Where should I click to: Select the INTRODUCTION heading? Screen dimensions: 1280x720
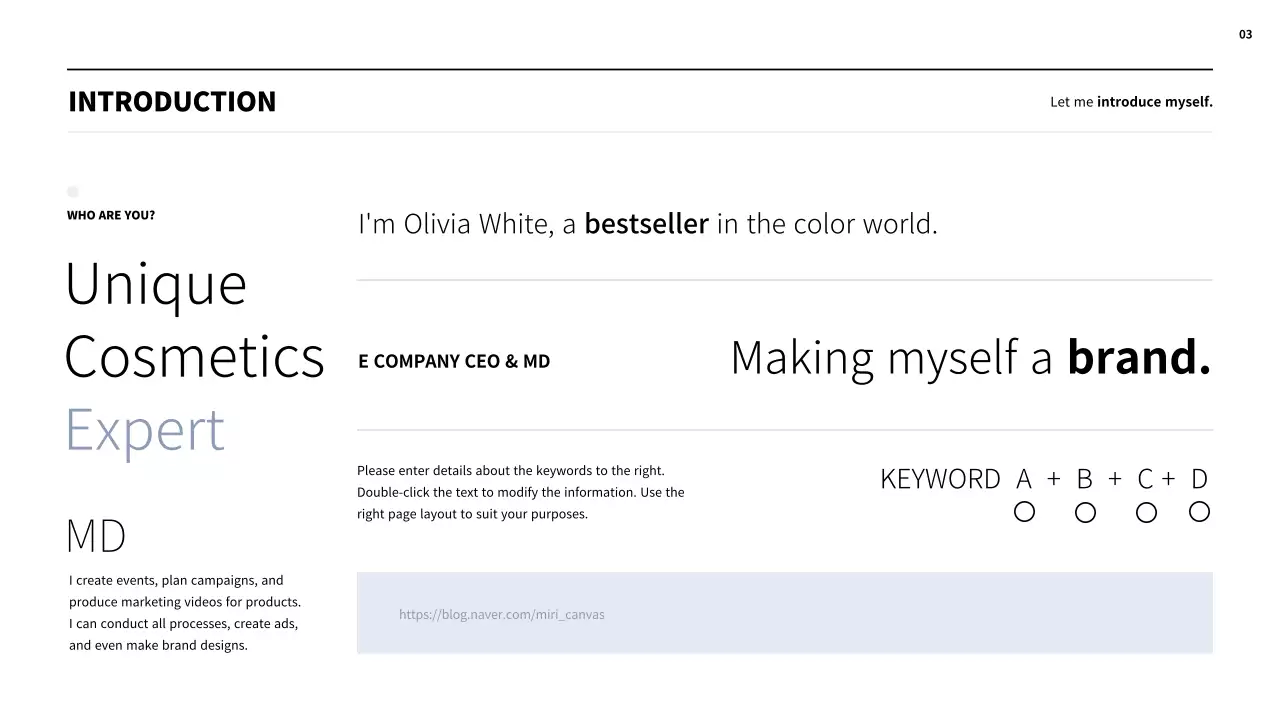[172, 102]
